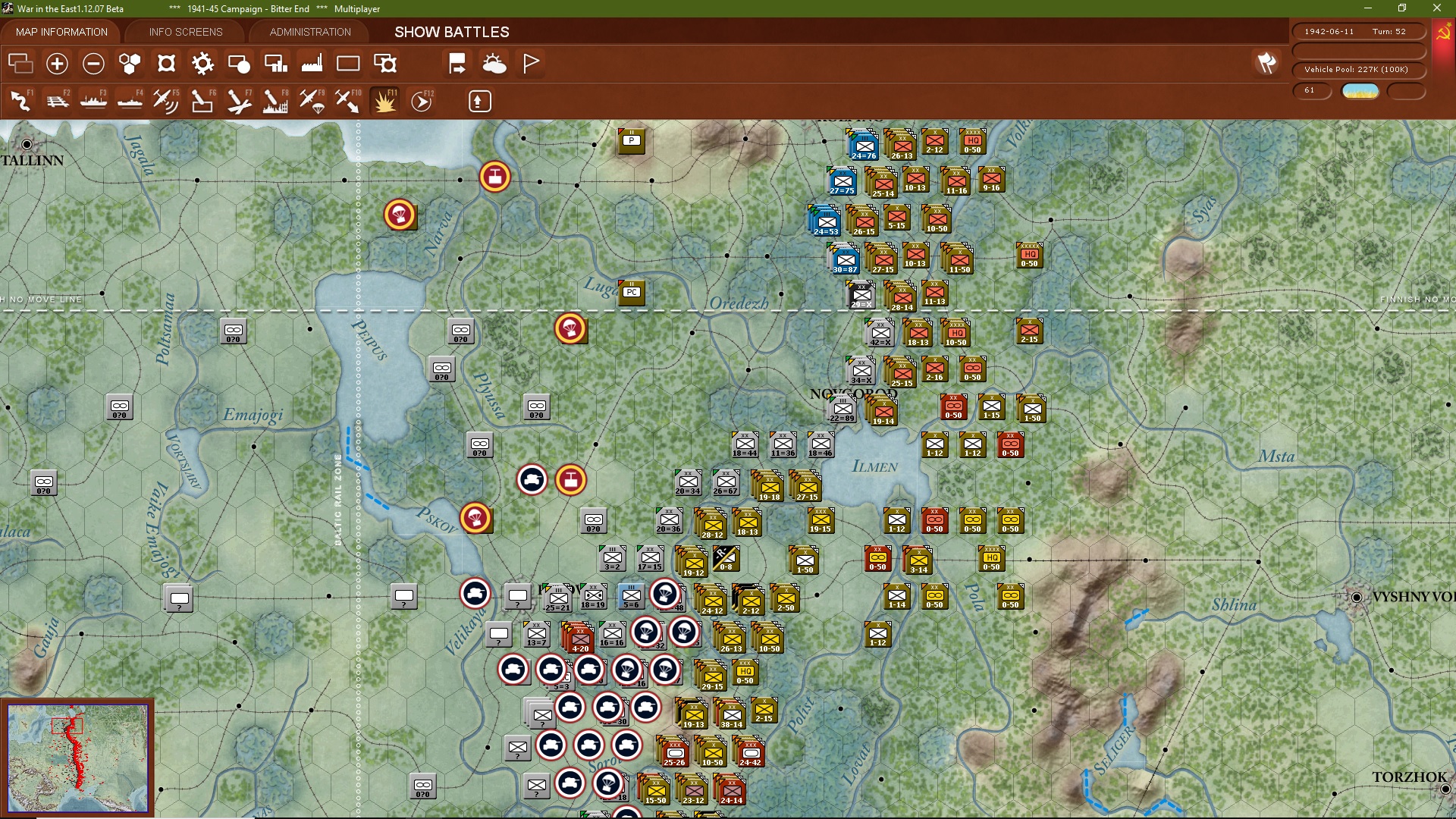The image size is (1456, 819).
Task: Select Amphibious mode (F4)
Action: pos(130,101)
